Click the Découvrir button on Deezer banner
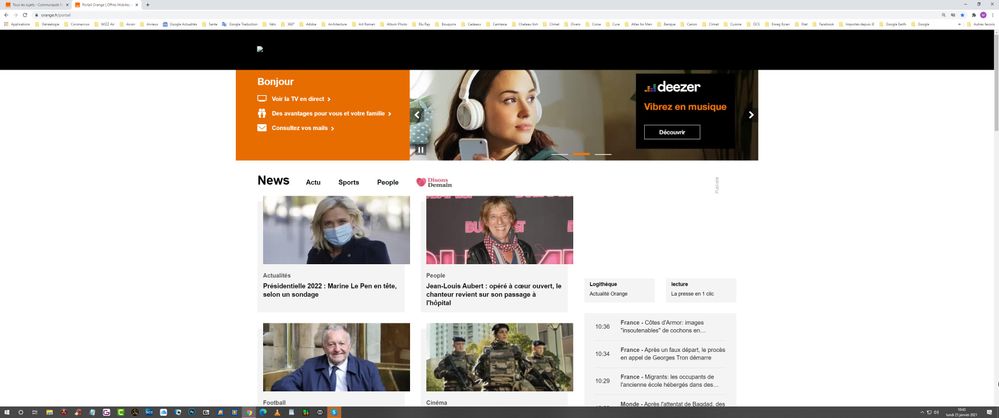Image resolution: width=999 pixels, height=418 pixels. tap(671, 132)
